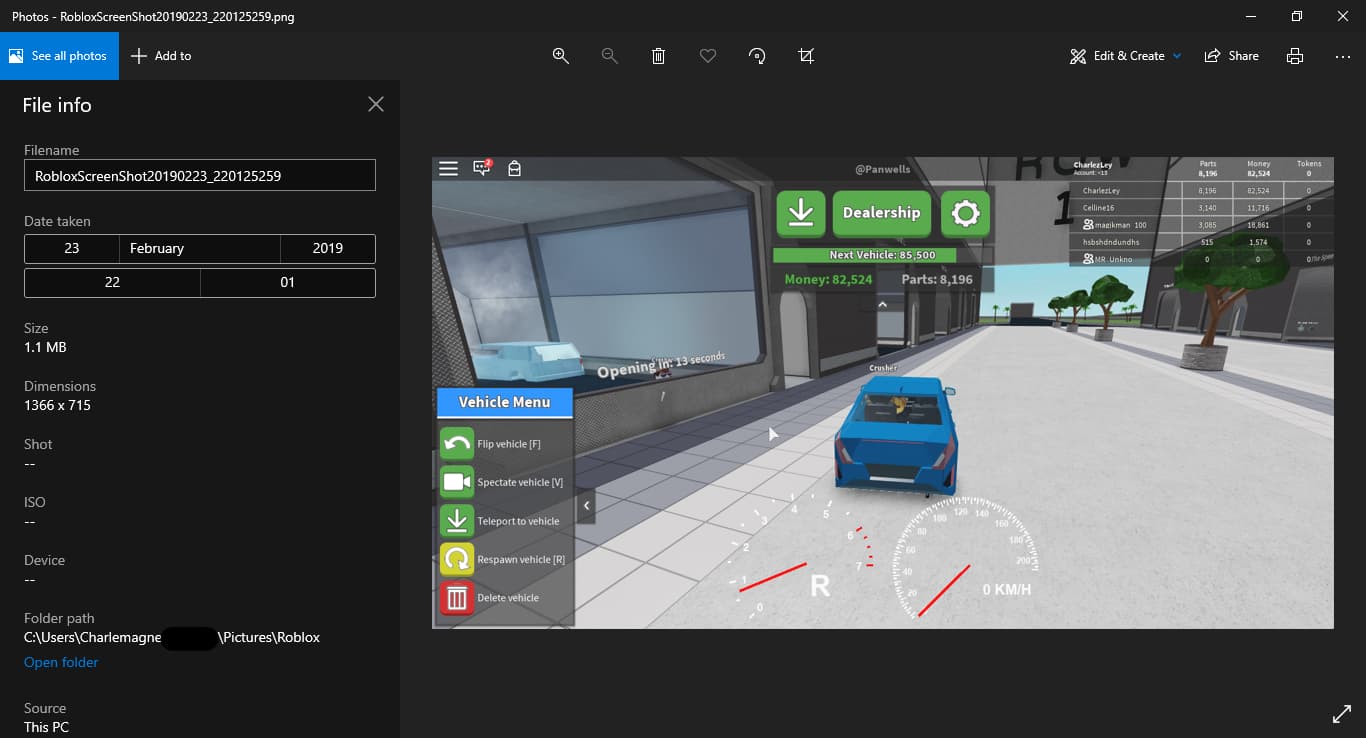
Task: Open the See more ellipsis menu
Action: (1343, 56)
